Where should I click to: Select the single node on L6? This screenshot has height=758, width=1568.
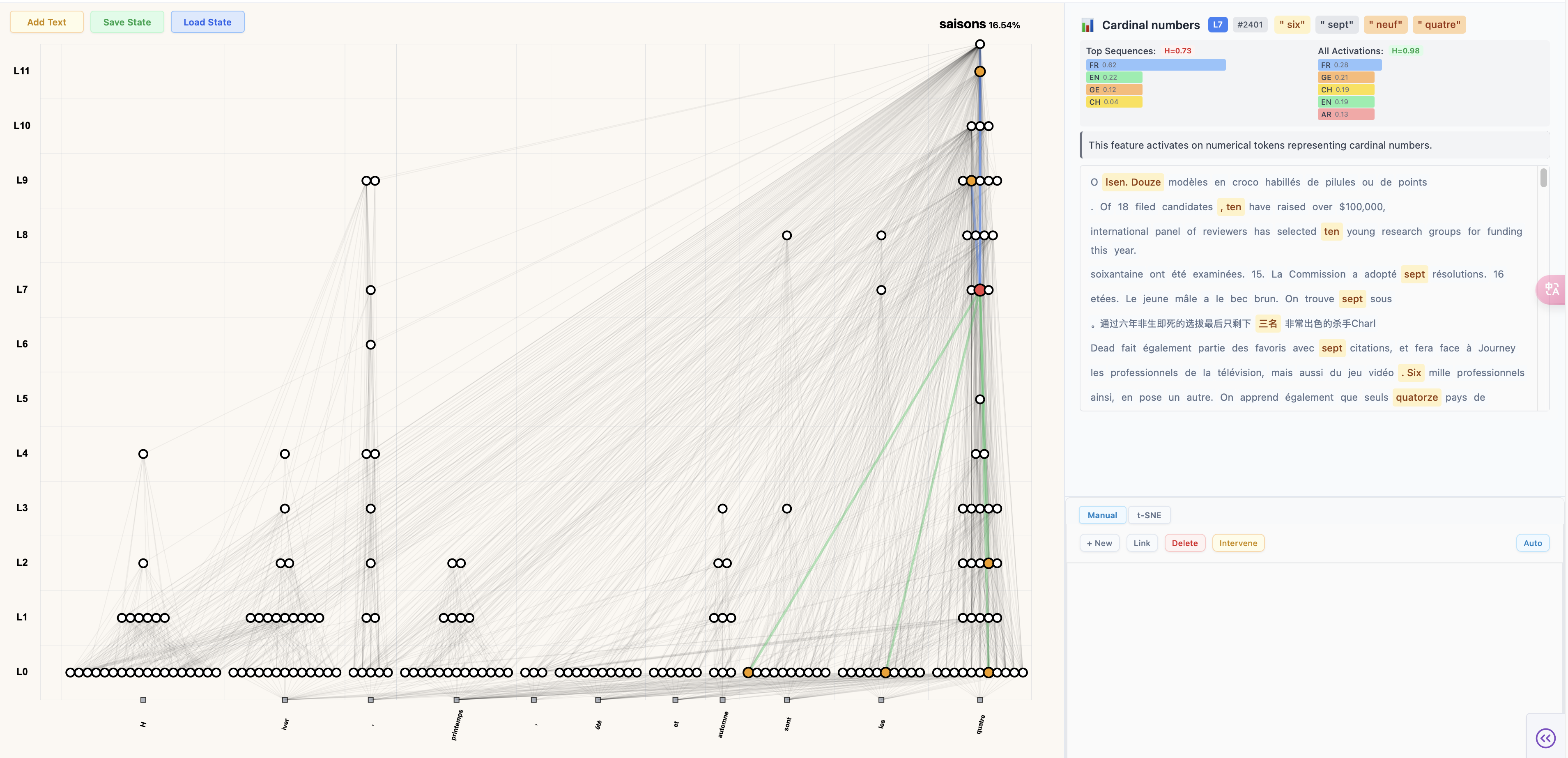370,345
